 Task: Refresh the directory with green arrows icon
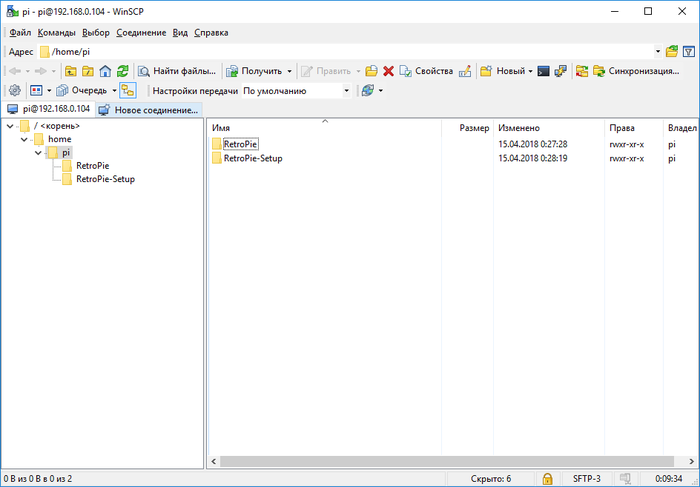122,71
